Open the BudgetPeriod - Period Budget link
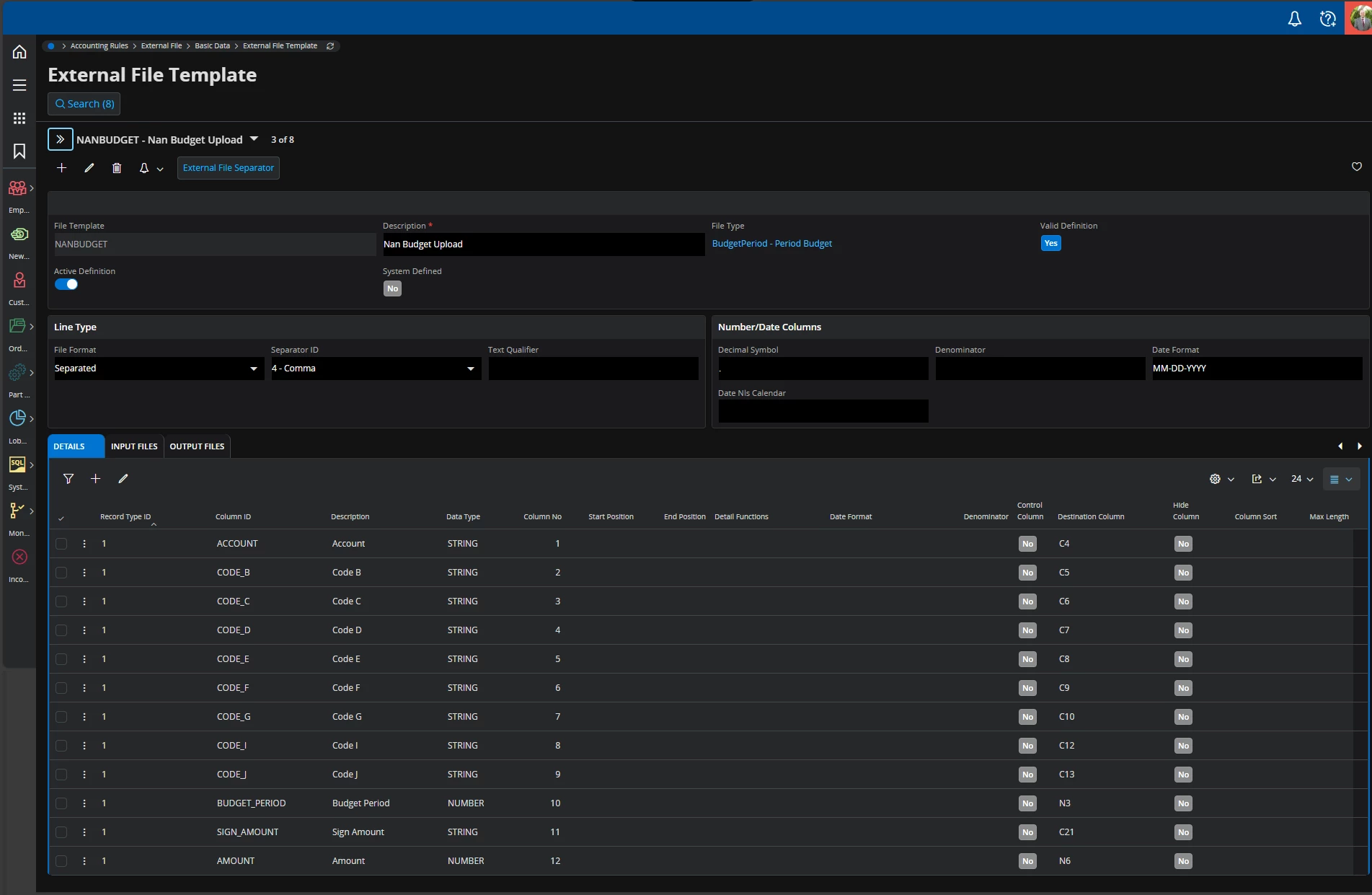The width and height of the screenshot is (1372, 895). pos(771,244)
